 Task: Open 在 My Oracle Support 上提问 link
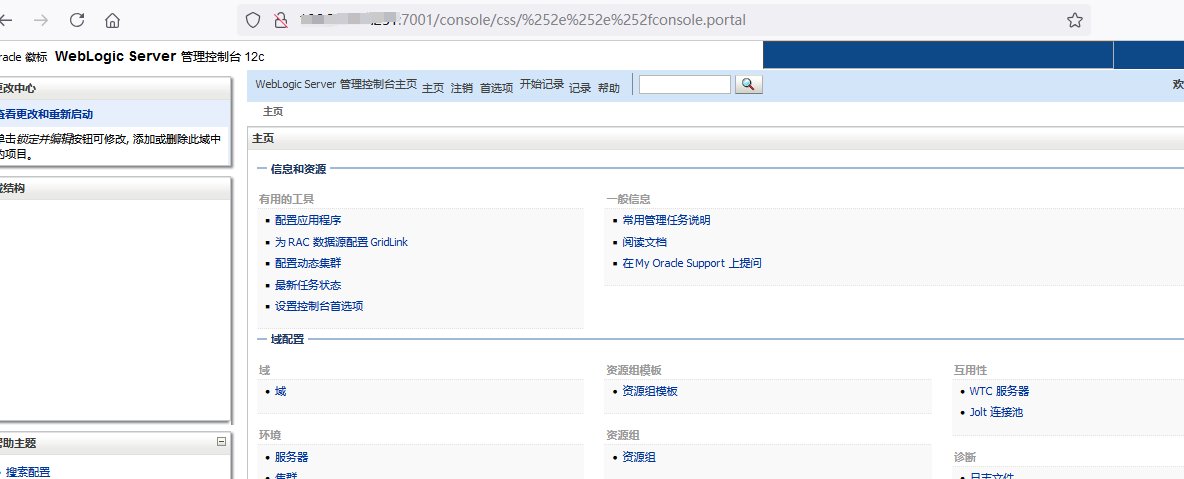point(692,264)
